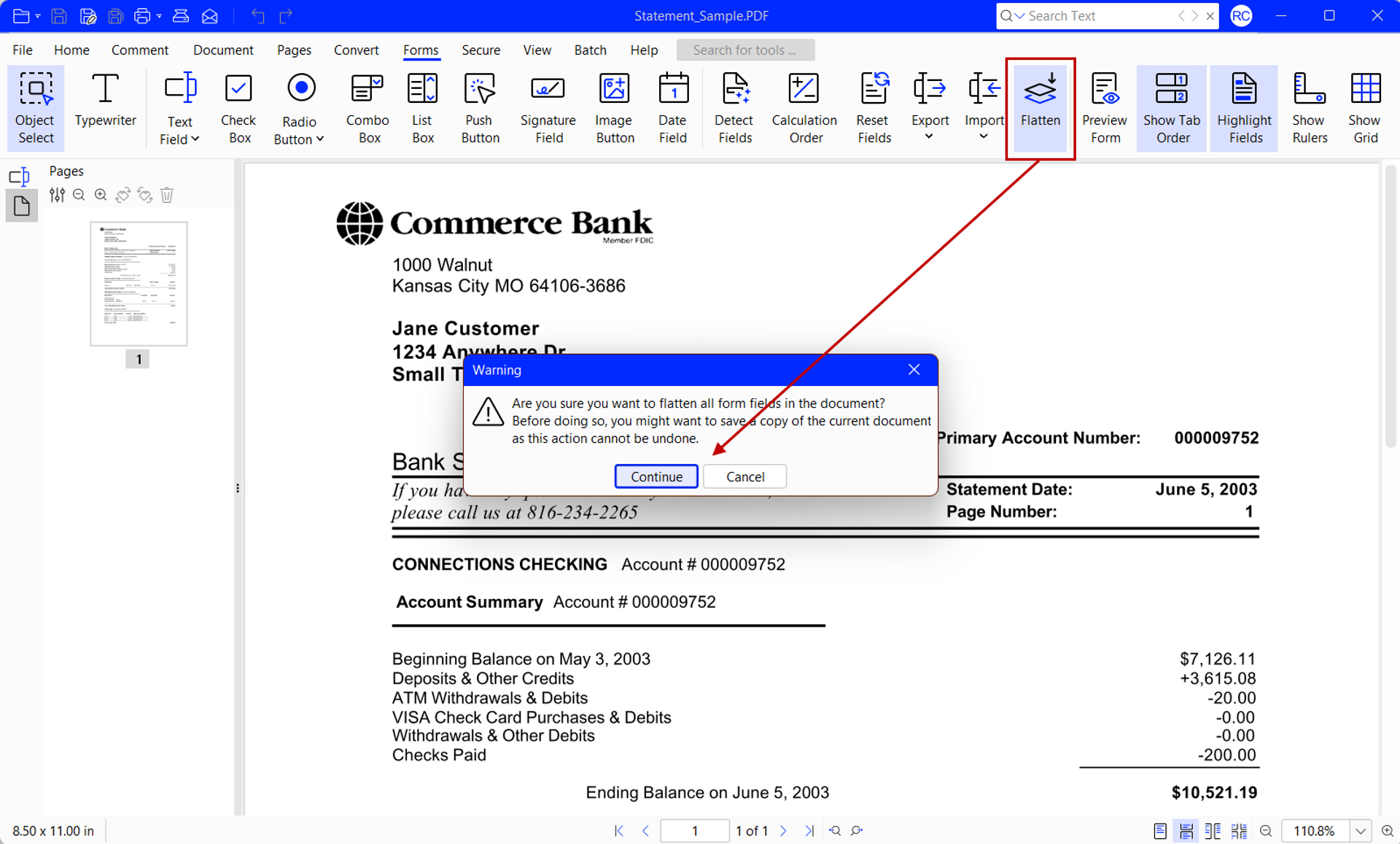Click the vertical document scrollbar
Viewport: 1400px width, 844px height.
pos(1391,306)
